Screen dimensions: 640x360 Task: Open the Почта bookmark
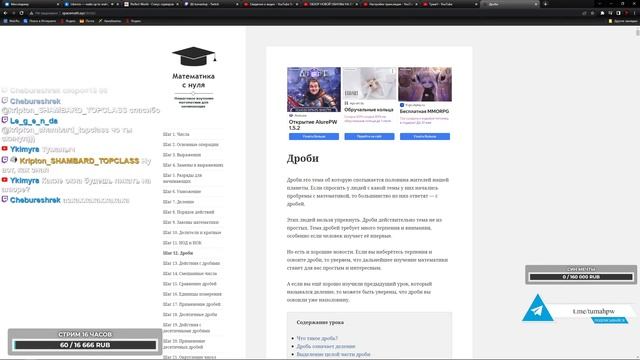(87, 21)
